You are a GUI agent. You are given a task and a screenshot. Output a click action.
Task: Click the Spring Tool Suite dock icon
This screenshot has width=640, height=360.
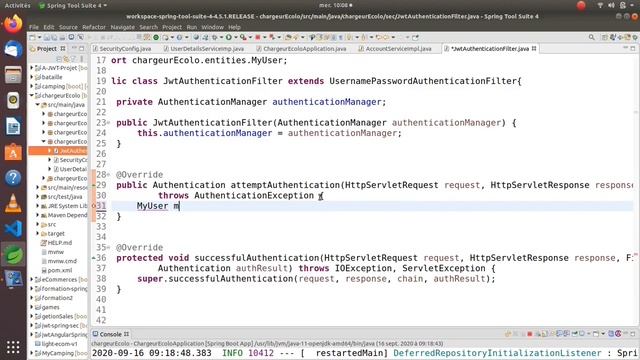[x=13, y=255]
